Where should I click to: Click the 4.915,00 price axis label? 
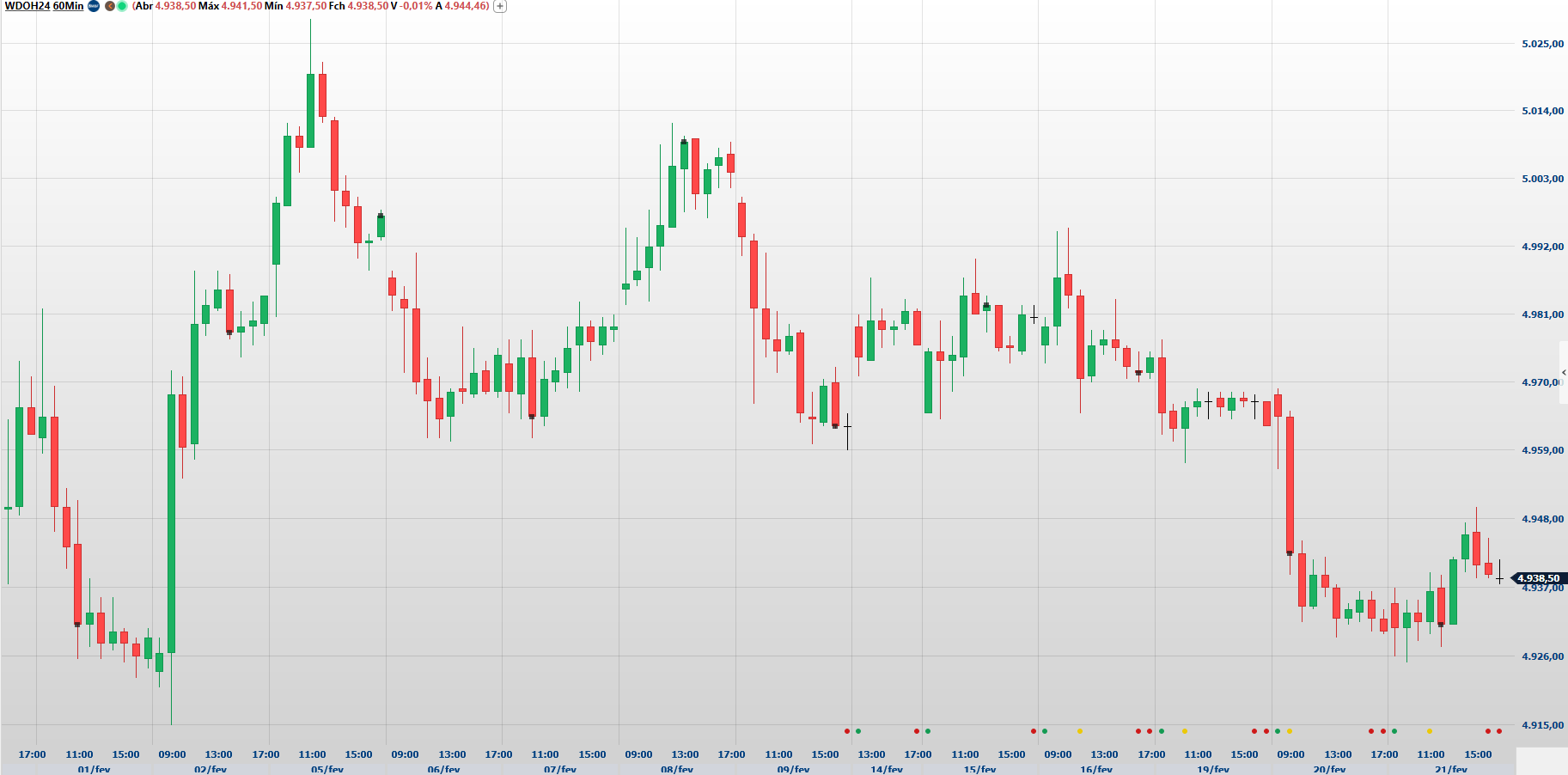(x=1543, y=725)
